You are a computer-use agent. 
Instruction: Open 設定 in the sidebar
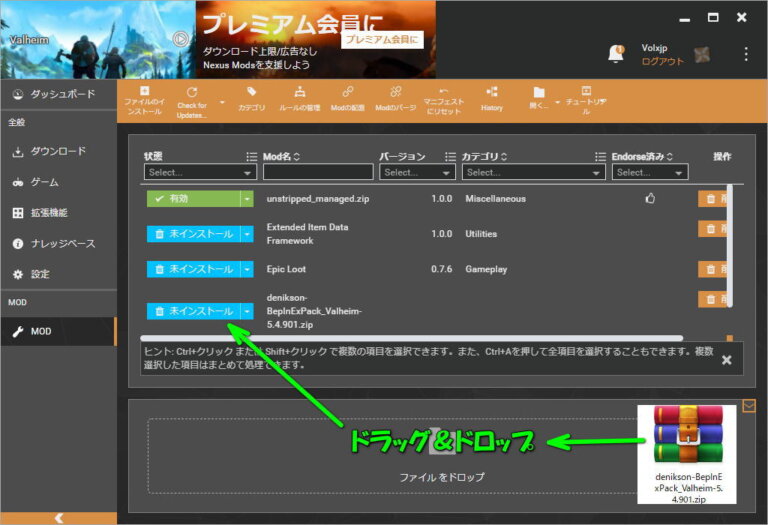coord(58,274)
